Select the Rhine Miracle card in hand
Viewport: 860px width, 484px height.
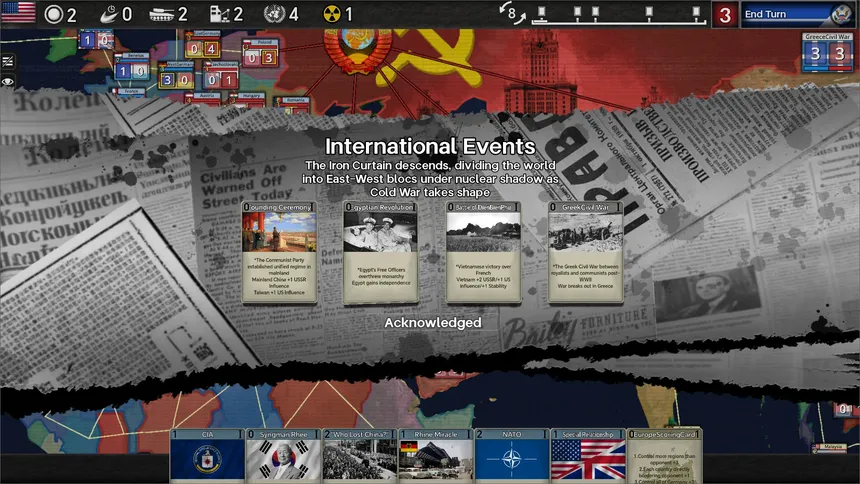(x=435, y=455)
